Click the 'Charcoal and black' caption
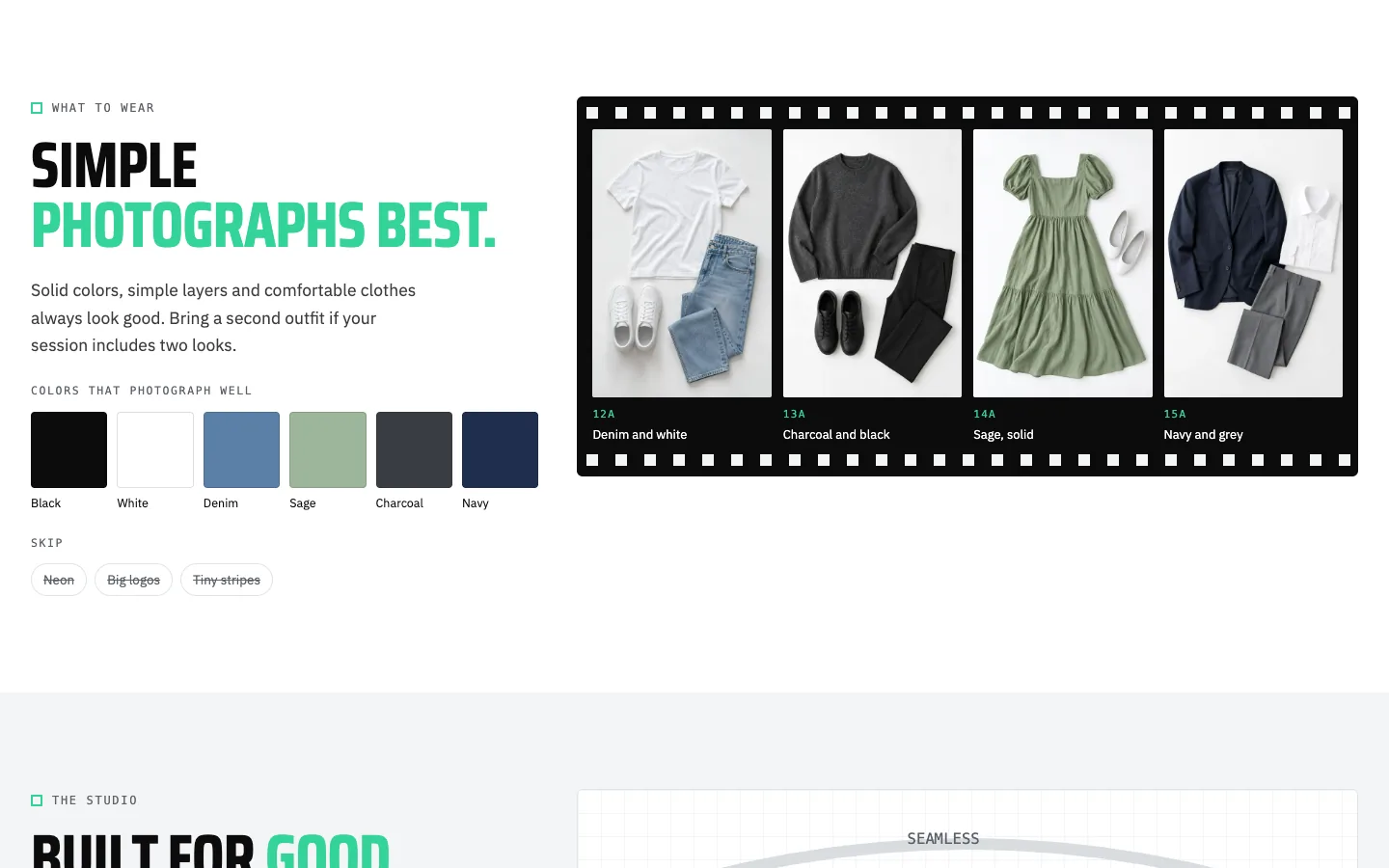1389x868 pixels. tap(836, 435)
